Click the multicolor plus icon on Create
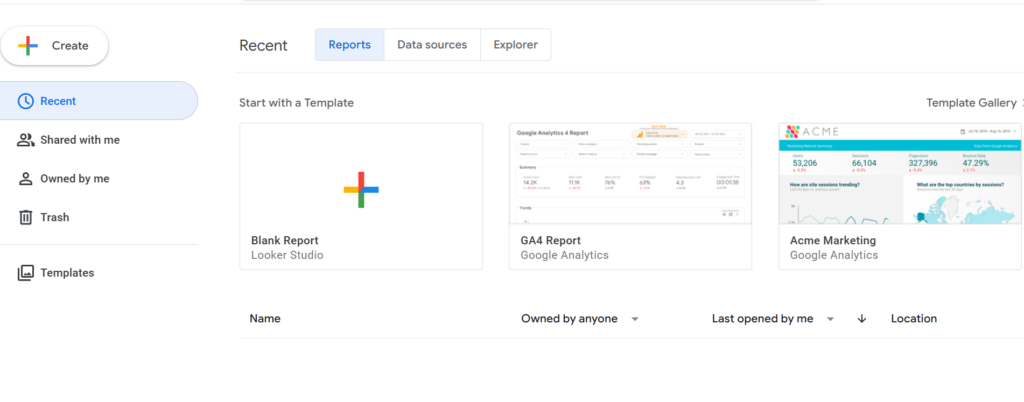 [28, 46]
